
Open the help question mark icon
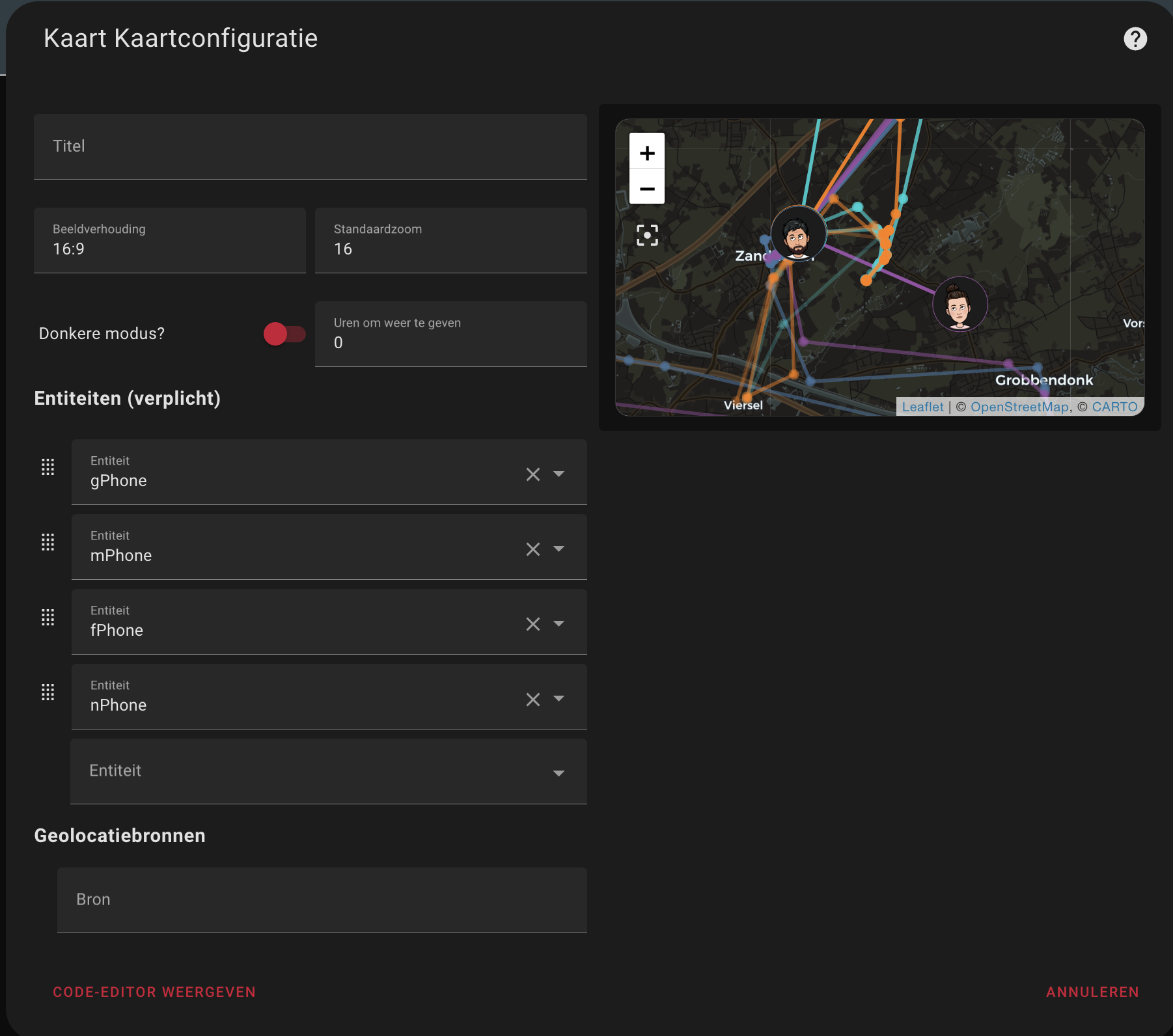click(x=1137, y=38)
